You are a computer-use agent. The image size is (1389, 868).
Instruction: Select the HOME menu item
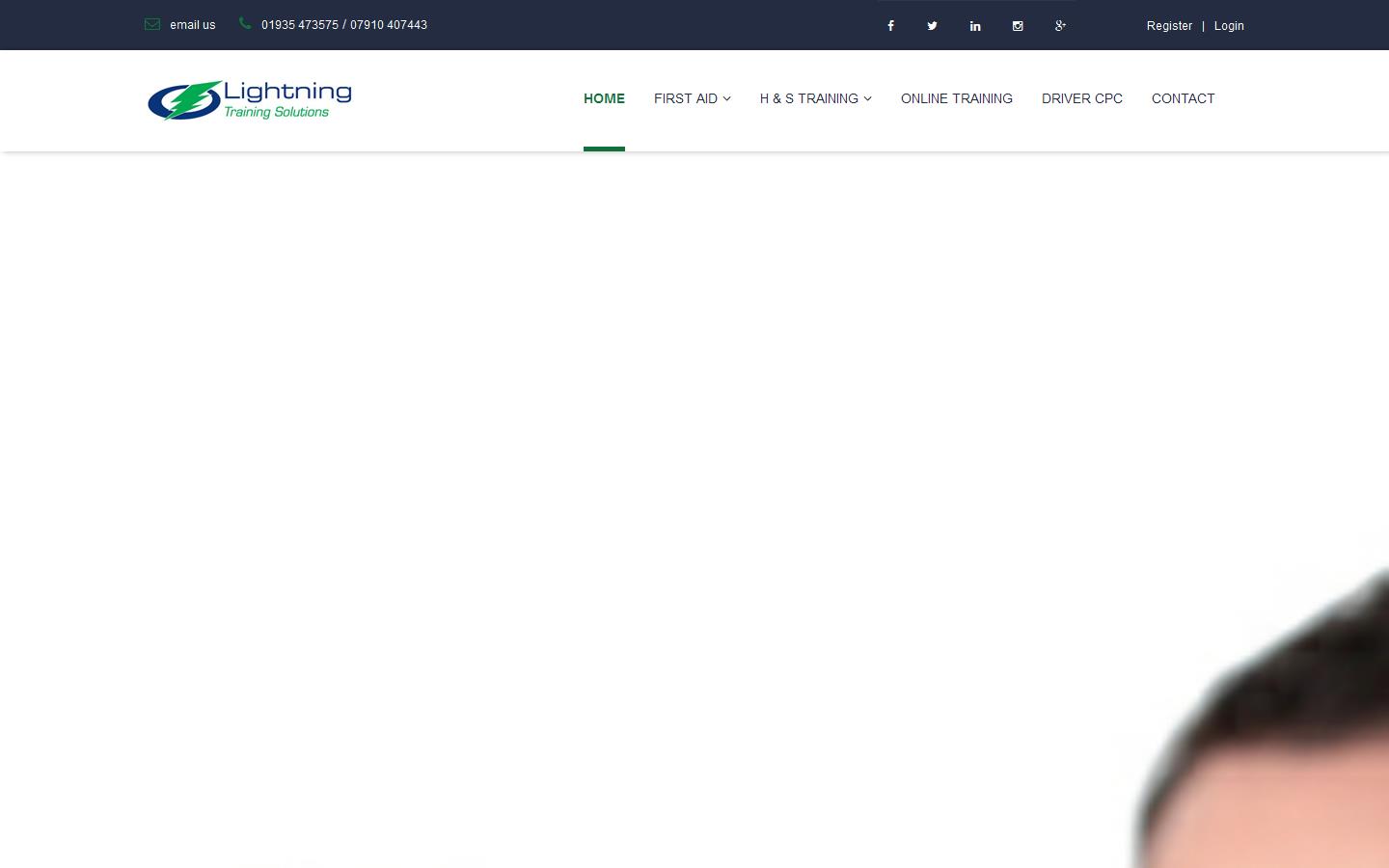point(604,98)
